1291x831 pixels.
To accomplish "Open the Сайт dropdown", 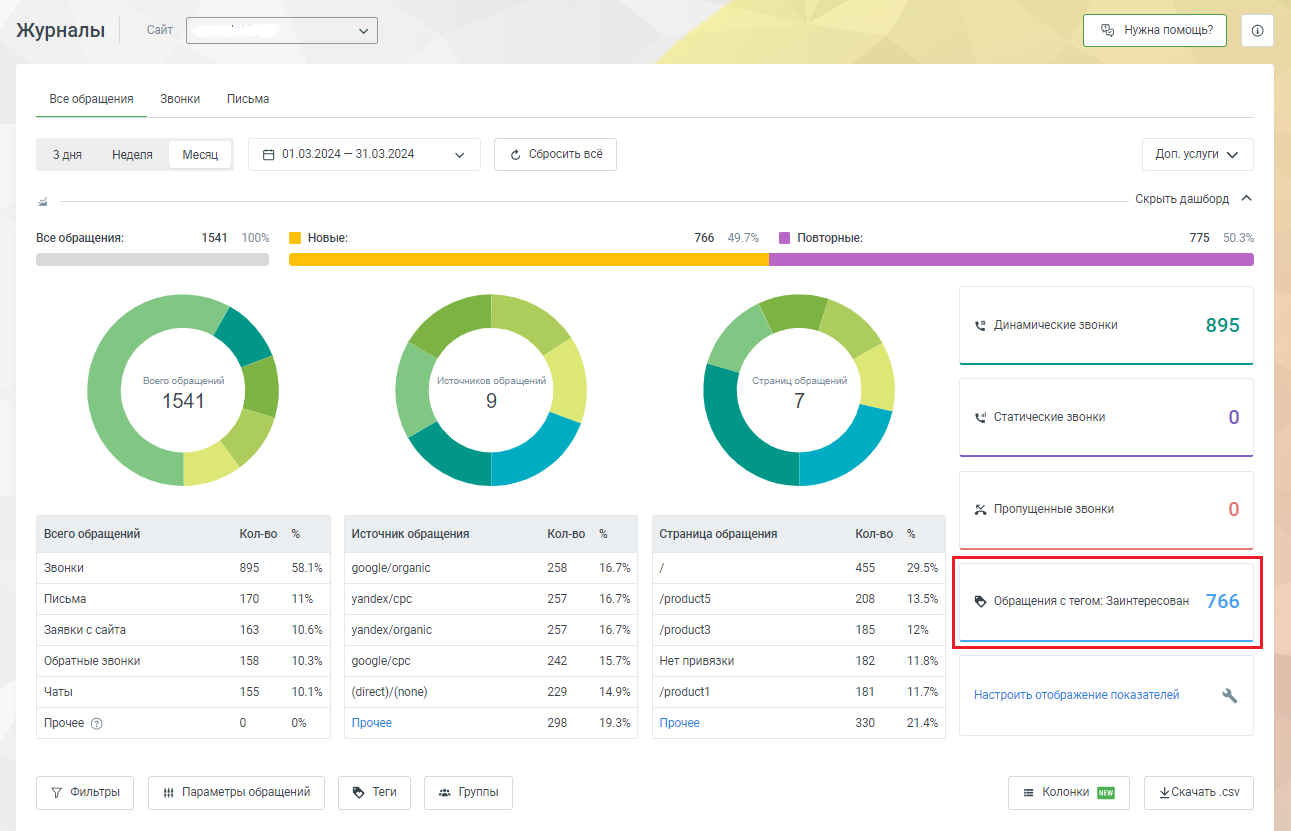I will (282, 31).
